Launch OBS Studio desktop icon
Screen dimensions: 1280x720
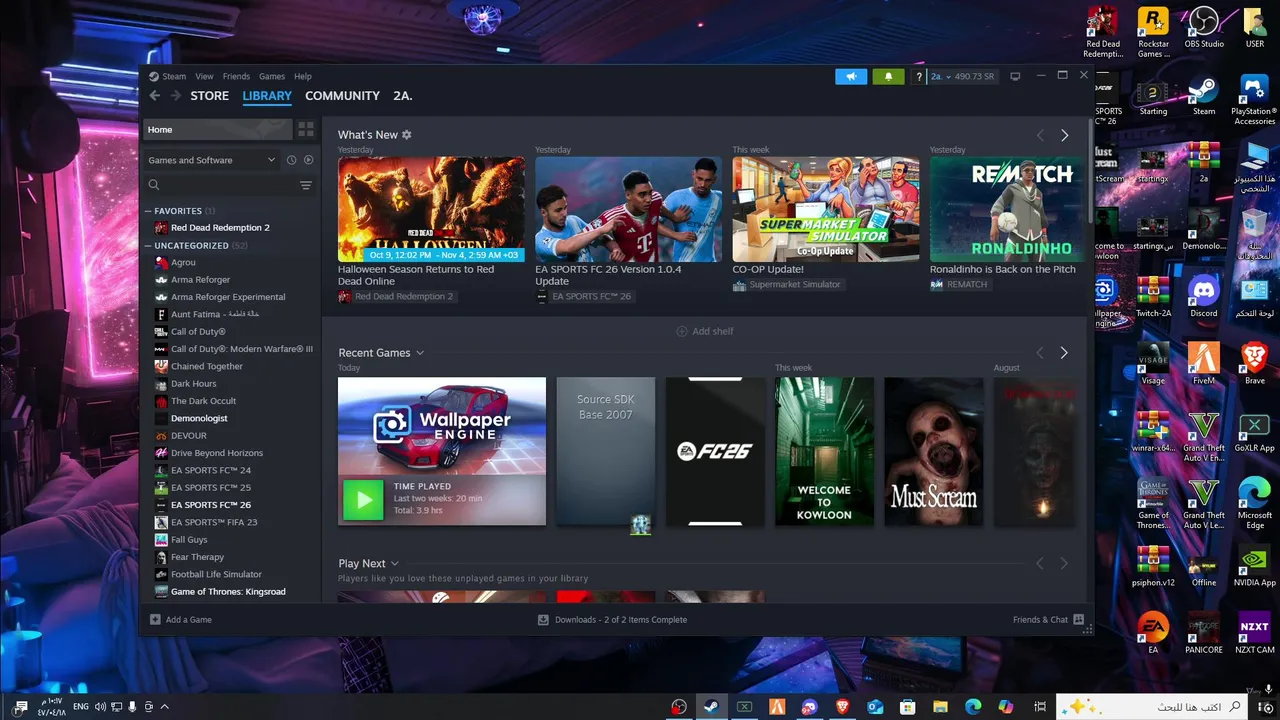(1204, 28)
